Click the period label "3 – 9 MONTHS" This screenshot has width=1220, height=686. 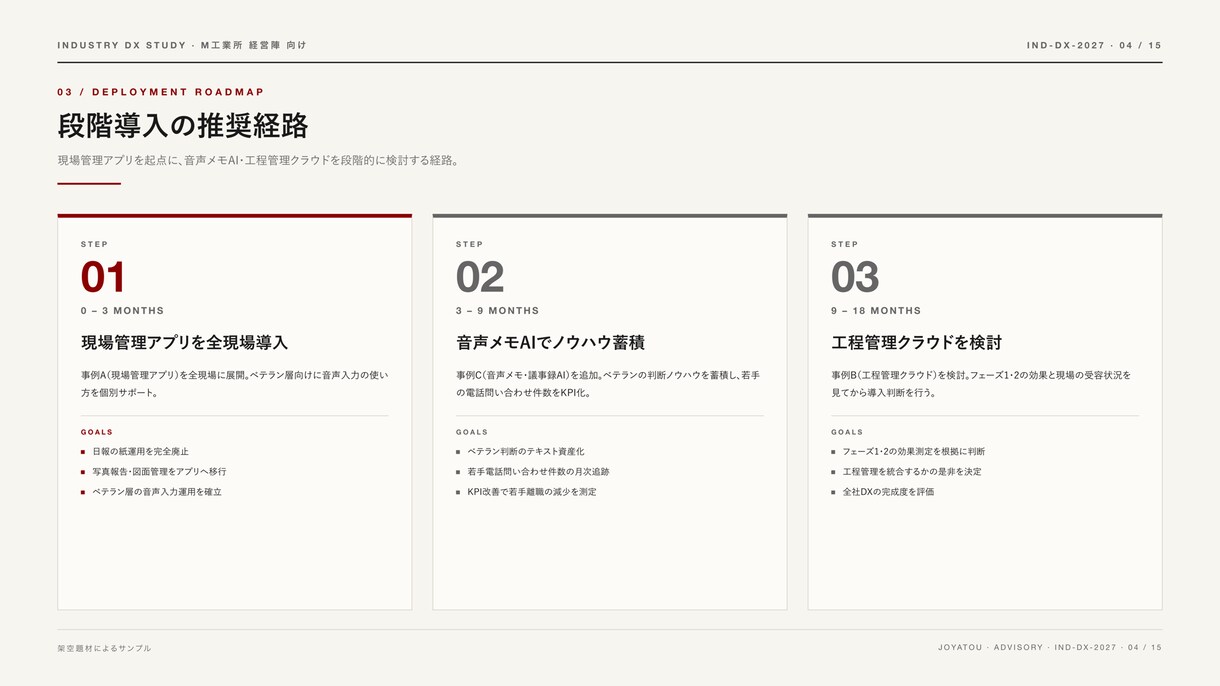(x=497, y=311)
